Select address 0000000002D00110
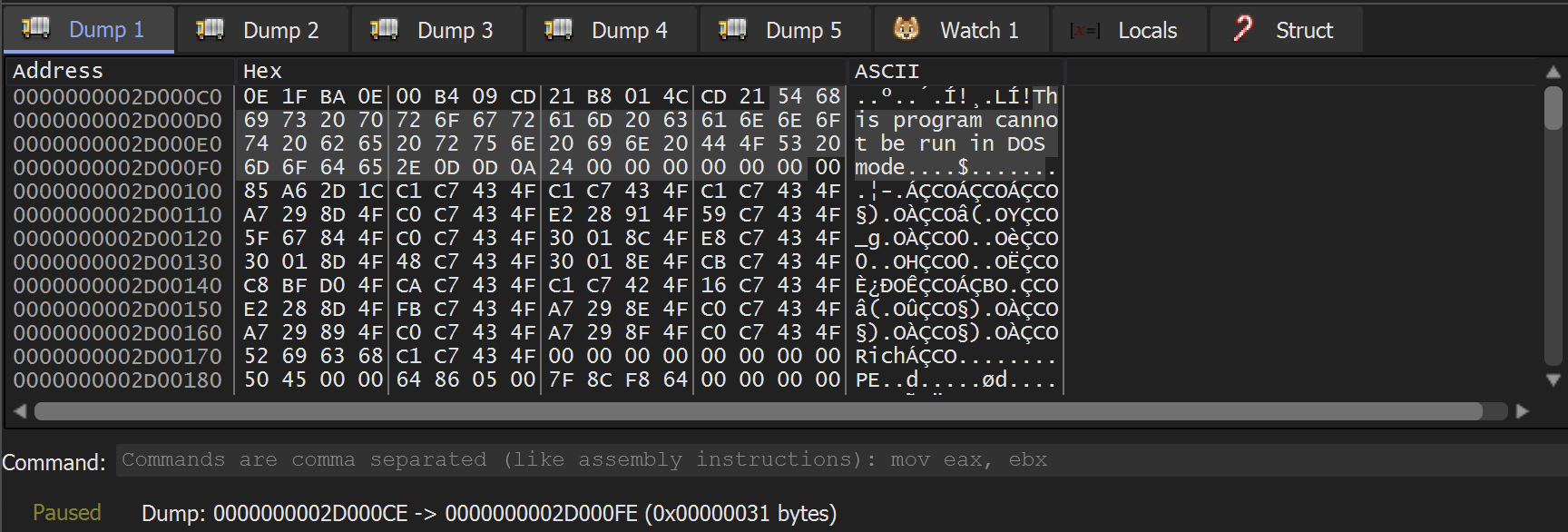1568x532 pixels. 117,214
